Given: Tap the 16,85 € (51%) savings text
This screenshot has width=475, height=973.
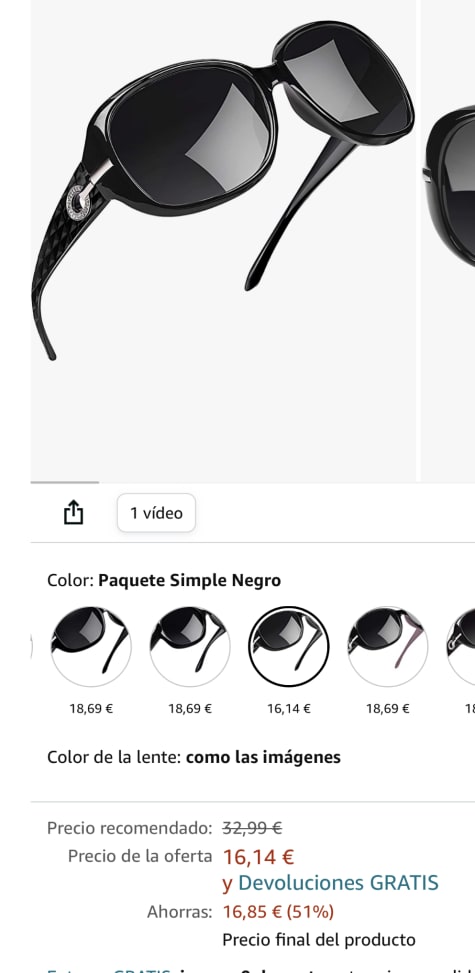Looking at the screenshot, I should 278,912.
